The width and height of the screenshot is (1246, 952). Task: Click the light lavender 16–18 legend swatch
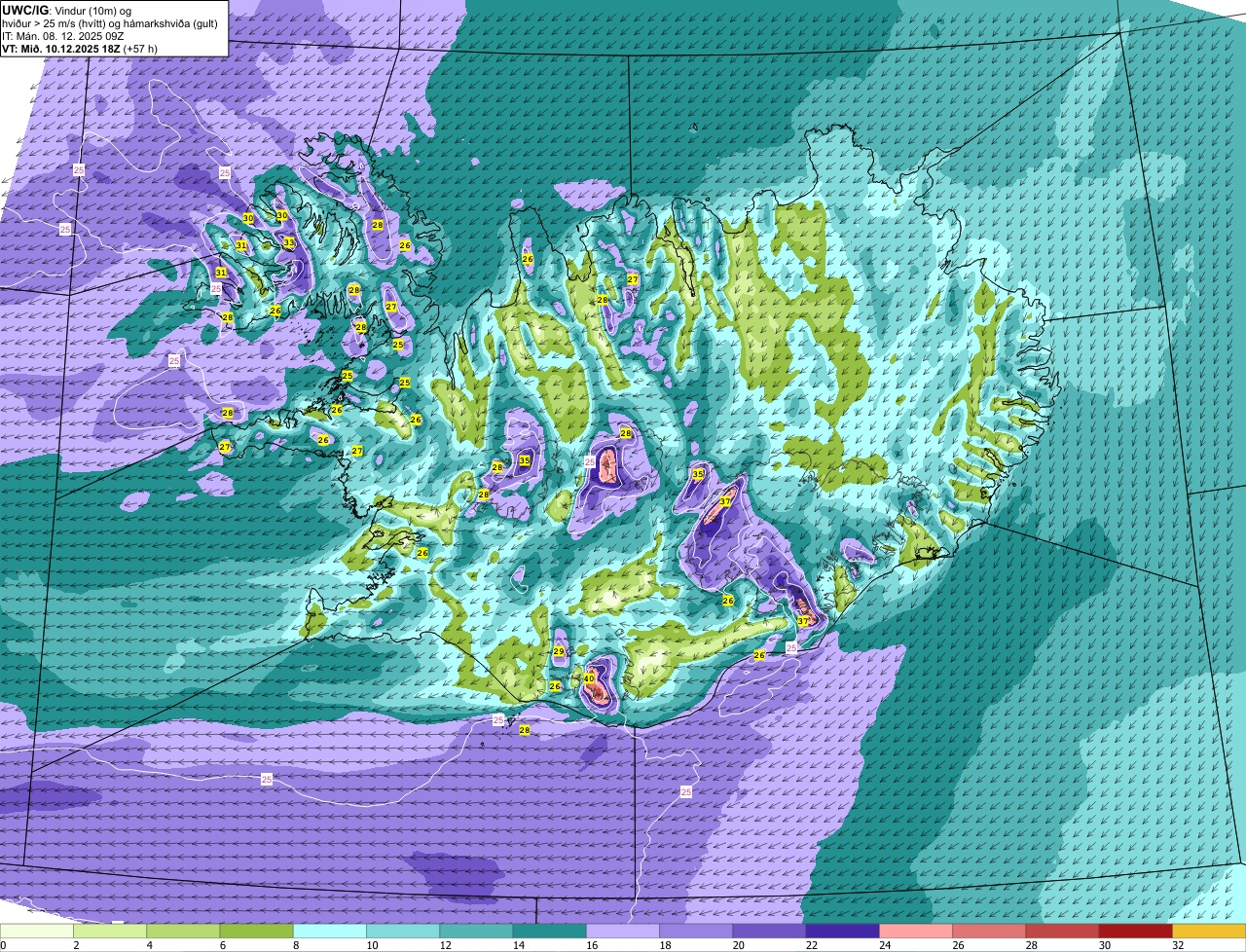point(623,931)
